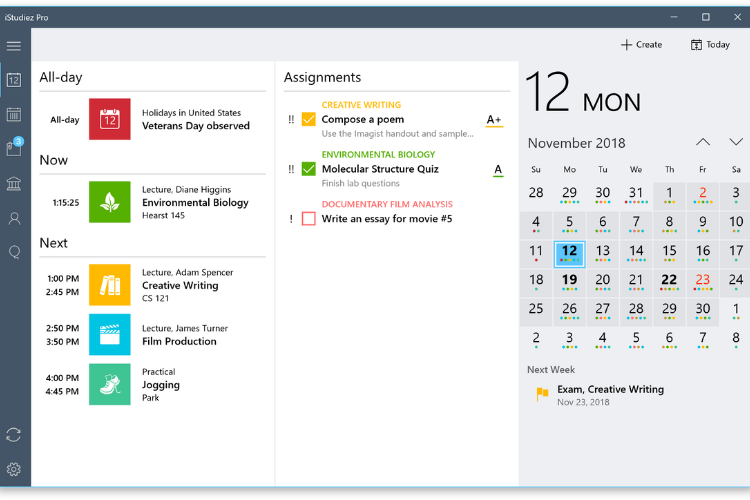Open the Planner building icon in sidebar

[14, 184]
